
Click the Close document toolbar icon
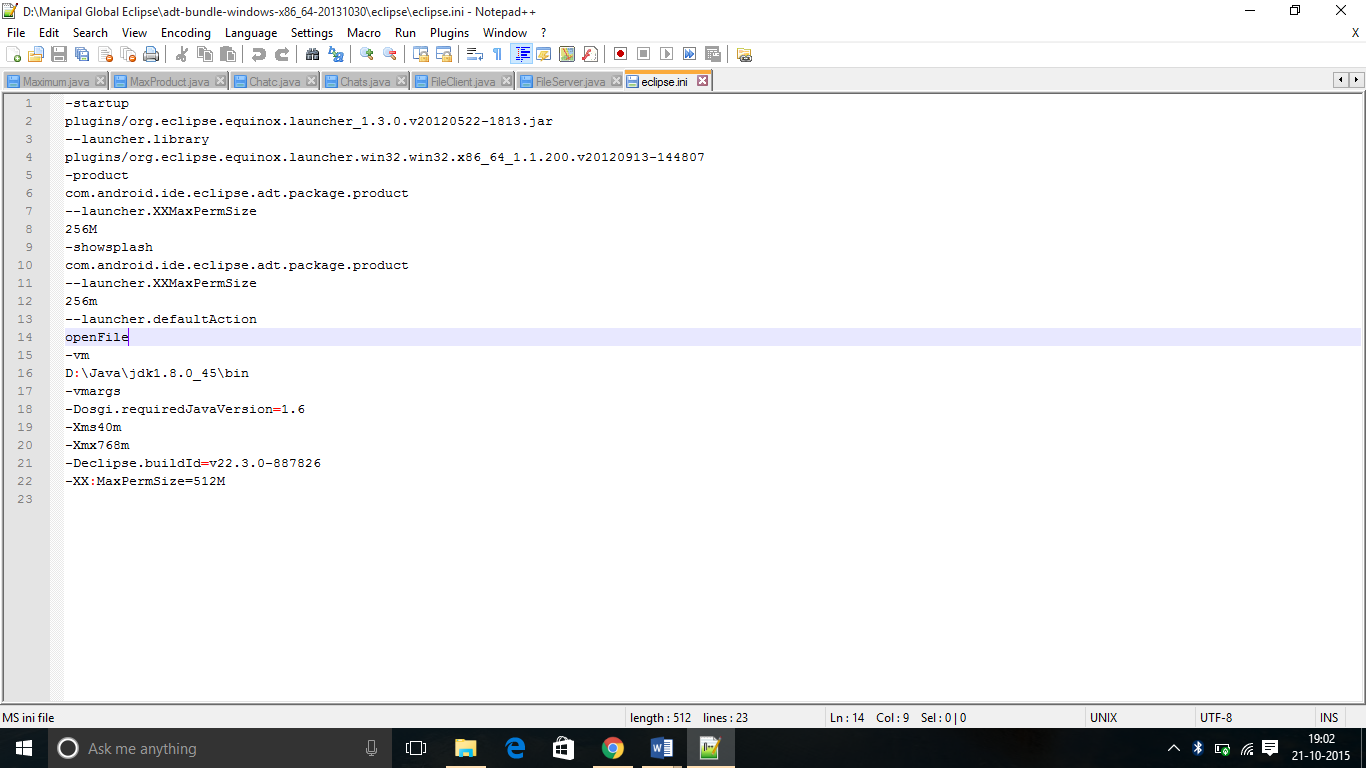[105, 54]
